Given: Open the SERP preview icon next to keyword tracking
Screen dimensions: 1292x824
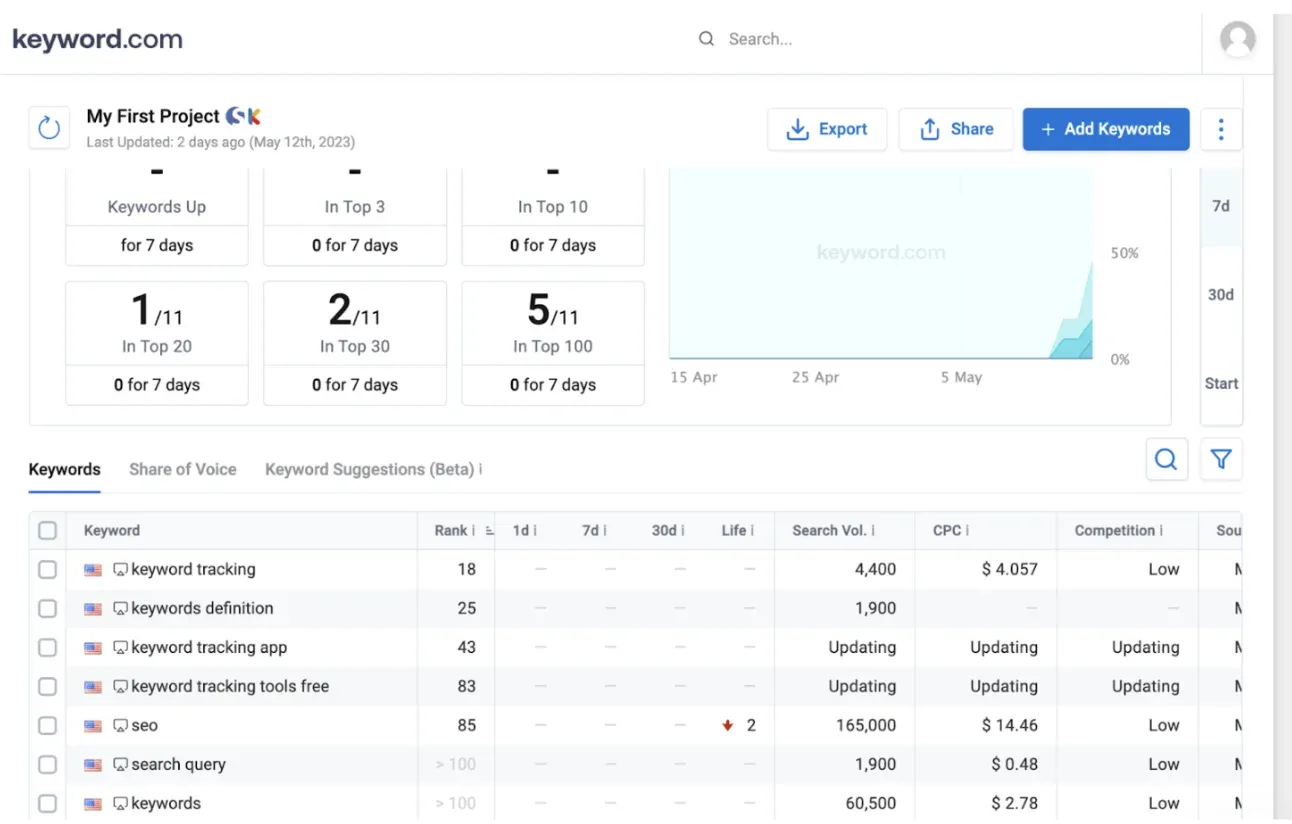Looking at the screenshot, I should 119,569.
